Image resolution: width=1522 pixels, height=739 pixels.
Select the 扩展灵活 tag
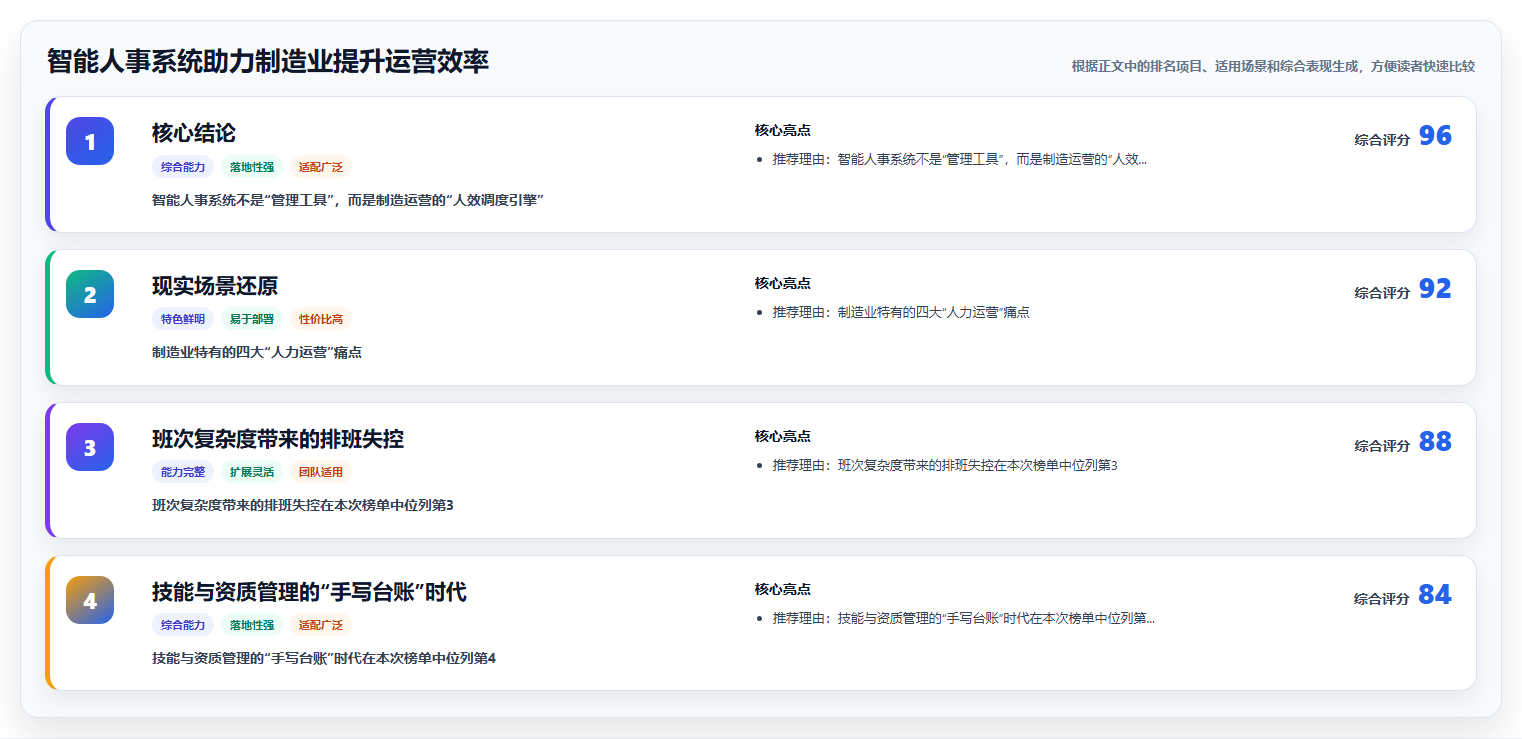coord(252,473)
